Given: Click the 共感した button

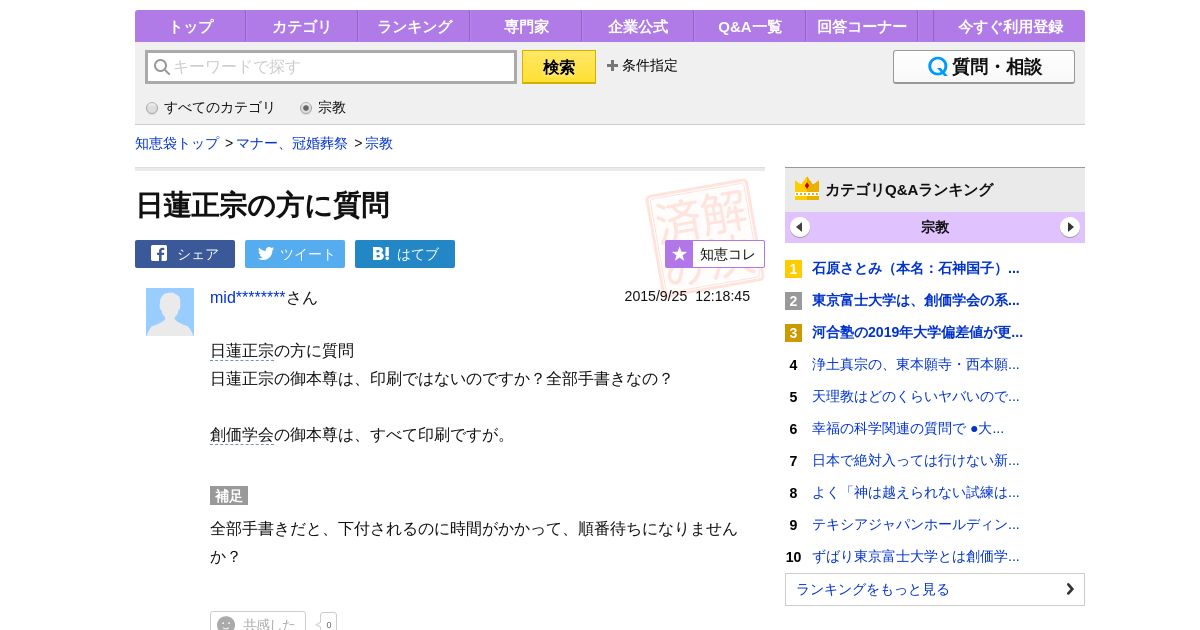Looking at the screenshot, I should pos(258,621).
